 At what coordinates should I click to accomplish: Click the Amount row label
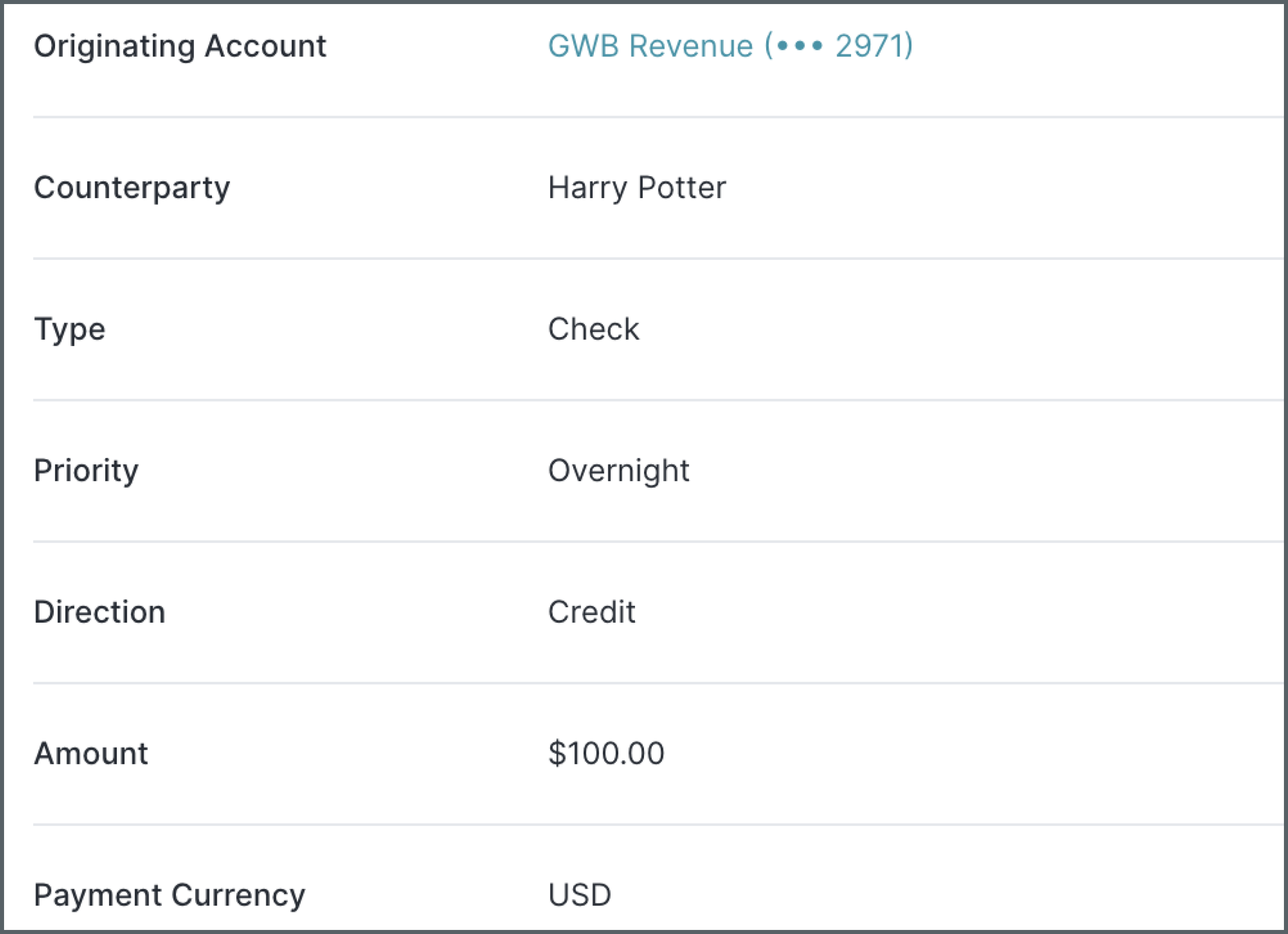point(91,753)
